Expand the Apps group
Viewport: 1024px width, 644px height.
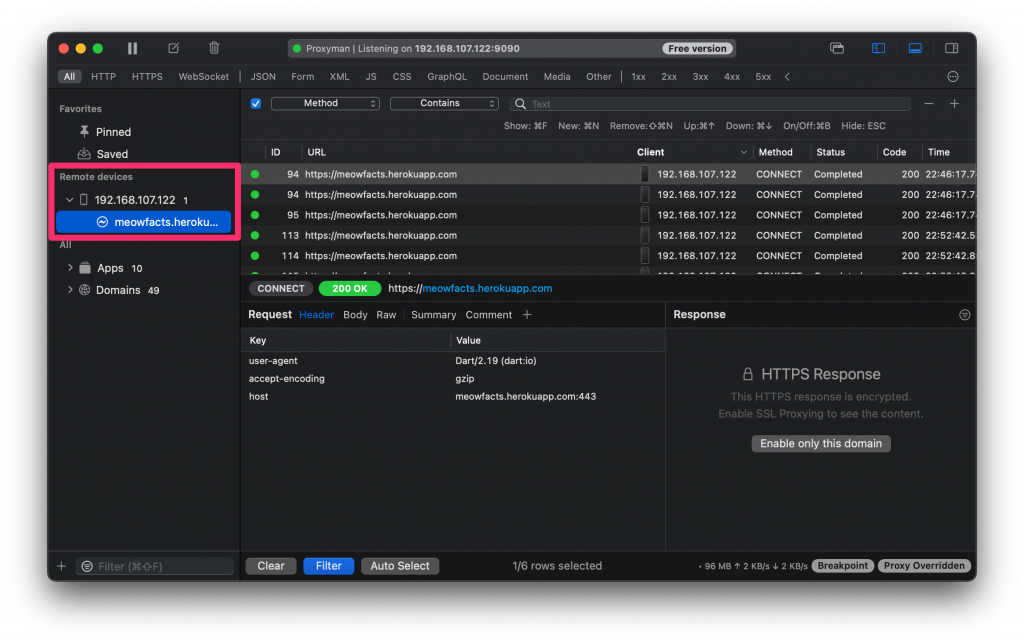(x=70, y=268)
